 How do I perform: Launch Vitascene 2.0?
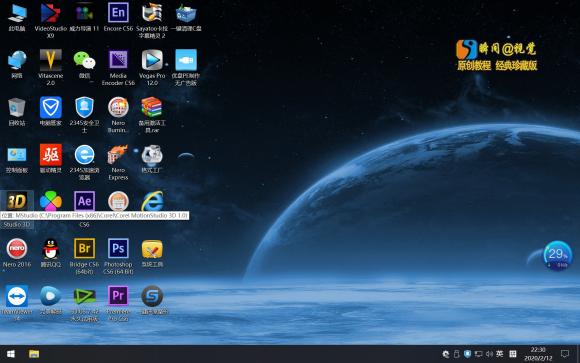[x=50, y=60]
